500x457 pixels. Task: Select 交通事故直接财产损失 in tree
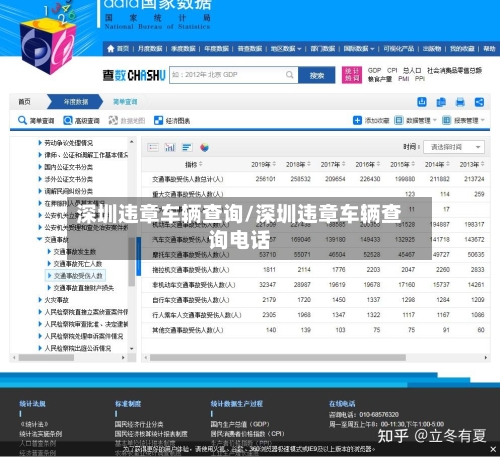(84, 288)
